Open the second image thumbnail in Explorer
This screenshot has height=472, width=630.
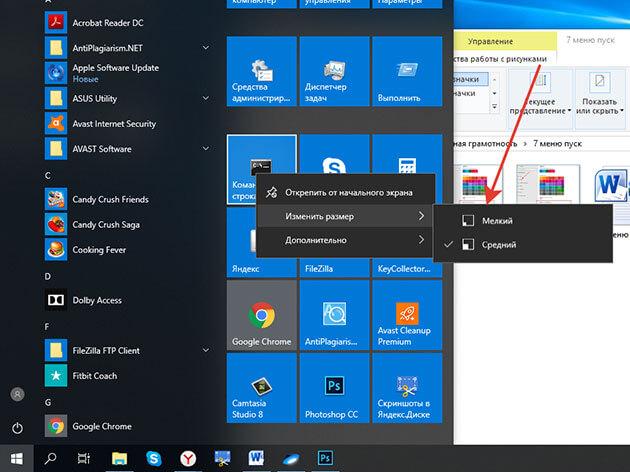548,184
